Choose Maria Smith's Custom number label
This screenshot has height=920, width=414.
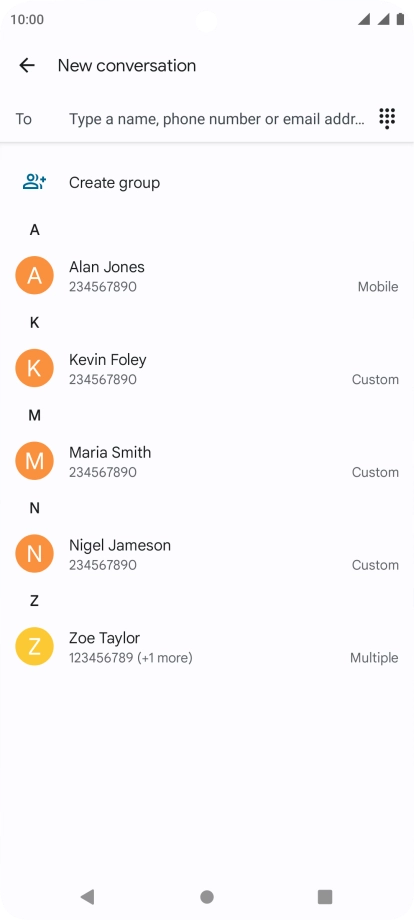pos(375,472)
